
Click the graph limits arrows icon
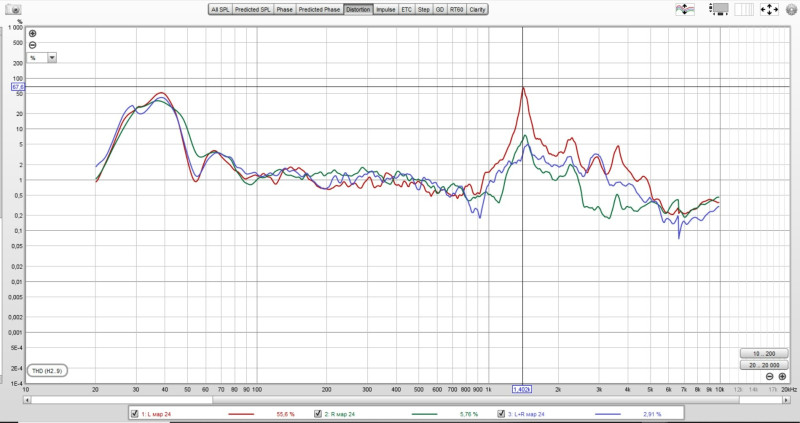(x=769, y=9)
